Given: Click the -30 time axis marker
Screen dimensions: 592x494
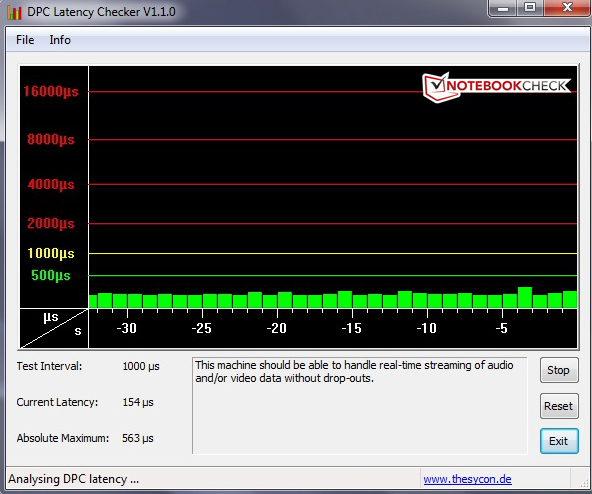Looking at the screenshot, I should [x=126, y=328].
